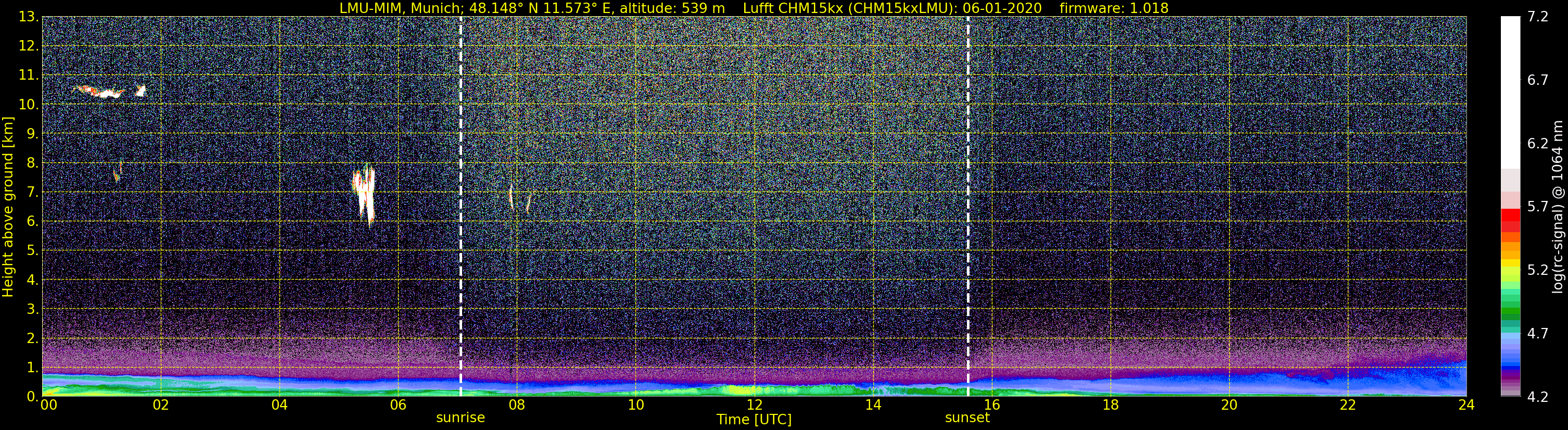The height and width of the screenshot is (430, 1568).
Task: Click the x-axis tick label '24'
Action: [1467, 405]
